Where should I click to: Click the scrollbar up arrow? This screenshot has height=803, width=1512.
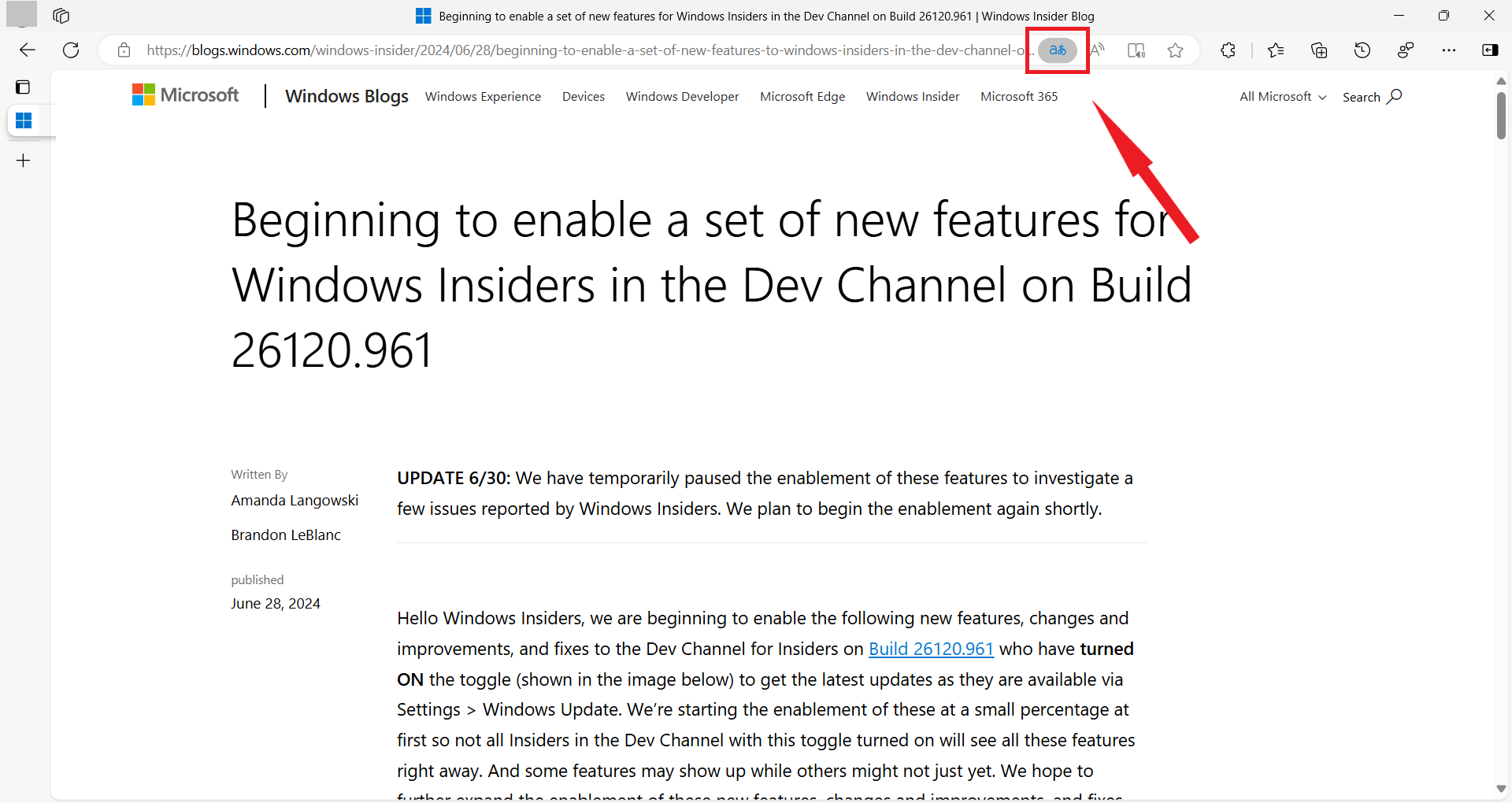point(1501,81)
